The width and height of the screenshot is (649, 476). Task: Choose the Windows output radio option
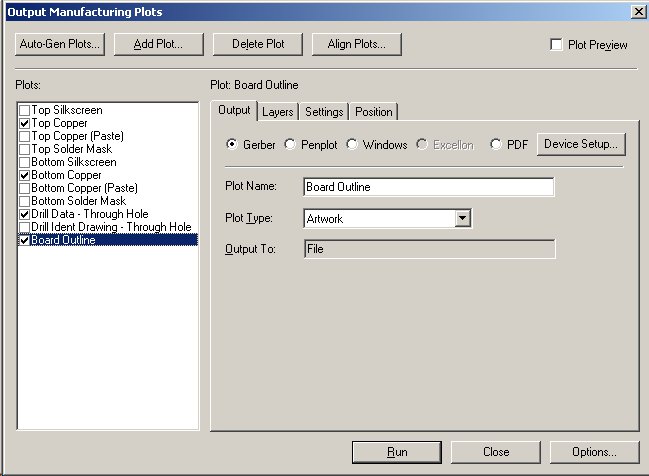[x=352, y=145]
